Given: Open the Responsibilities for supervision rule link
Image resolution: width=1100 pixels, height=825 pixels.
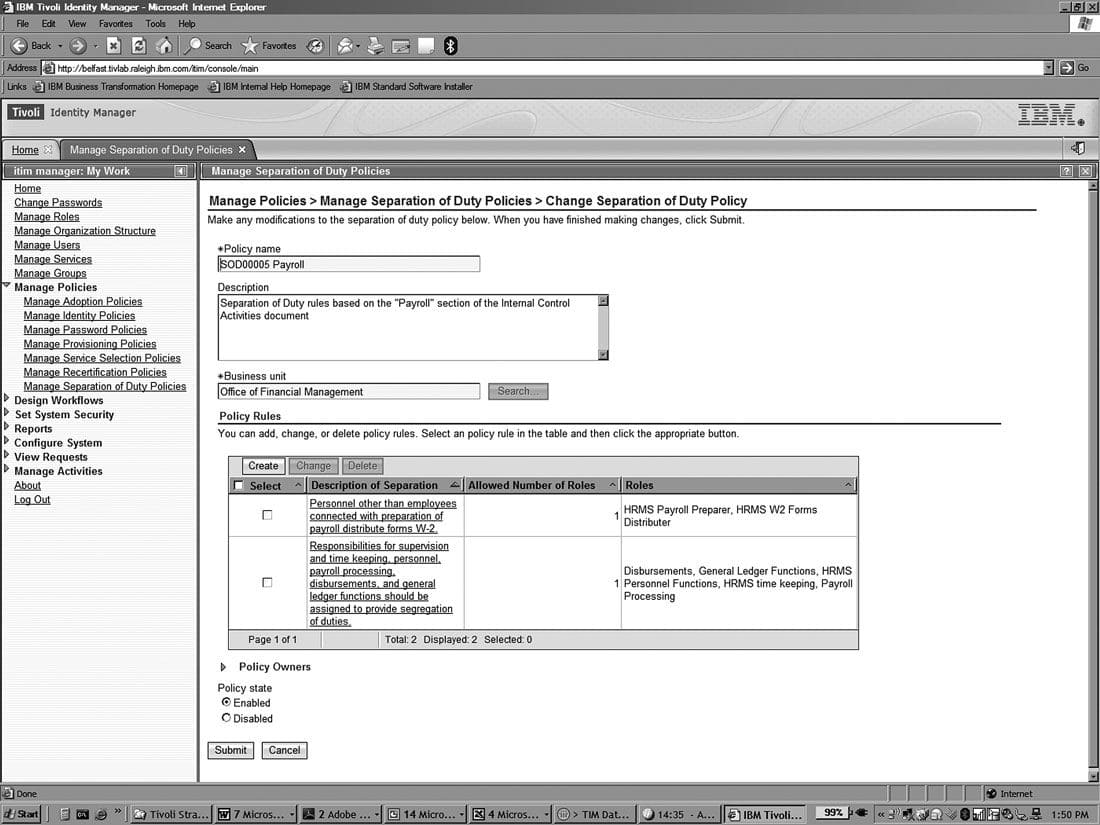Looking at the screenshot, I should (x=381, y=584).
